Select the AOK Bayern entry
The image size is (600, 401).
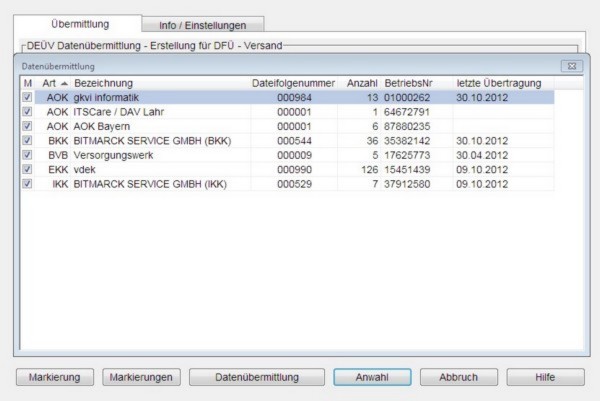[x=287, y=126]
